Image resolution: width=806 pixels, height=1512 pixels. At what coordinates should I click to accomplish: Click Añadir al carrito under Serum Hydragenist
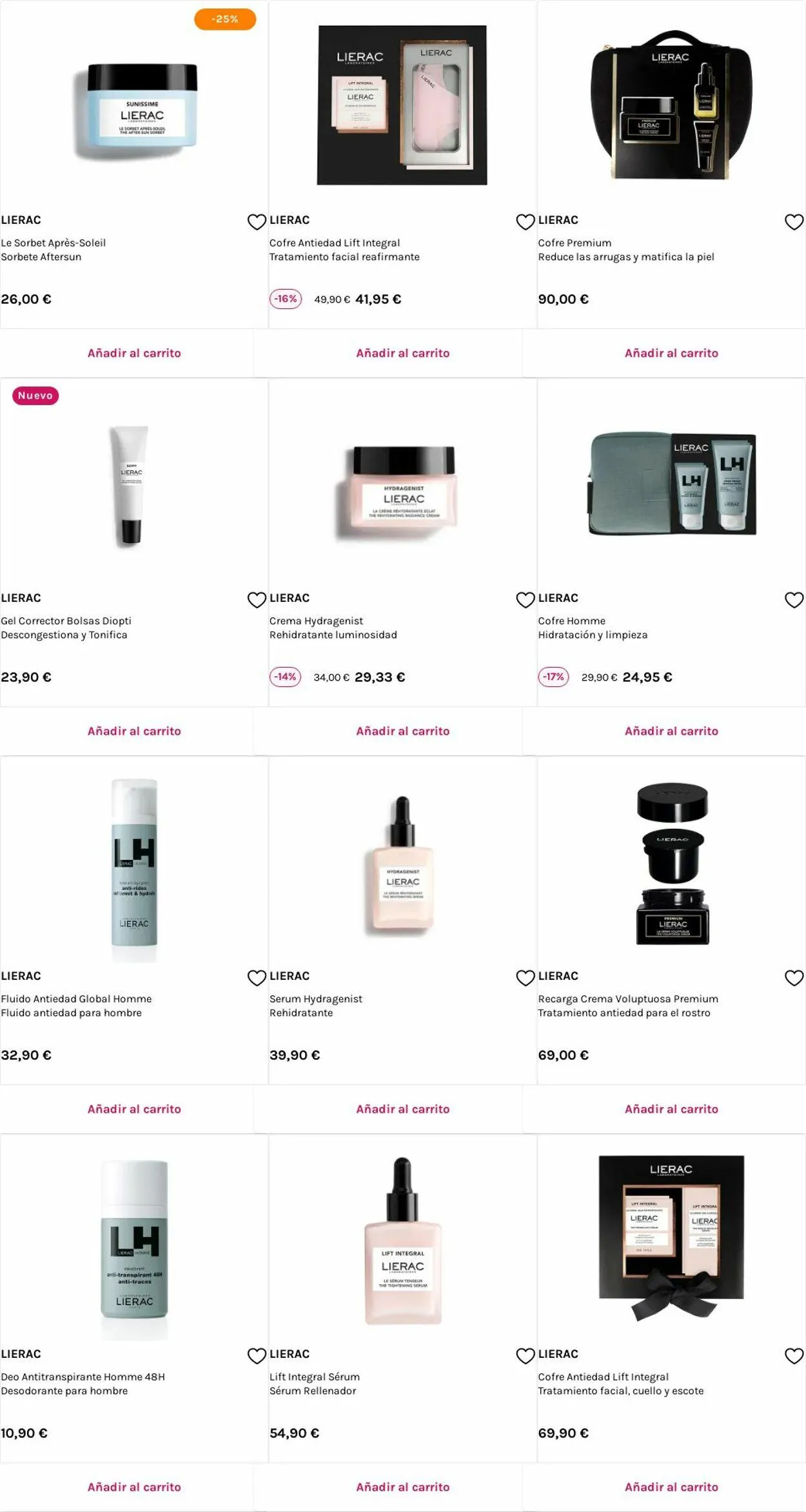tap(403, 1109)
